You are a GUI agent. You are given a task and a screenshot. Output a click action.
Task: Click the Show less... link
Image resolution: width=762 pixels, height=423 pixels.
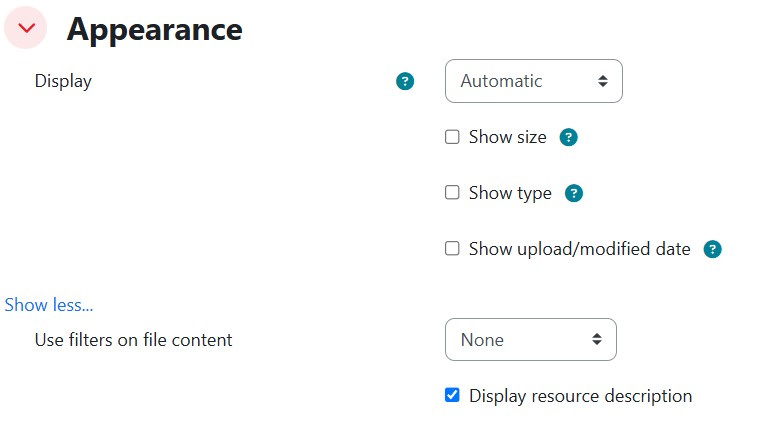click(x=49, y=305)
